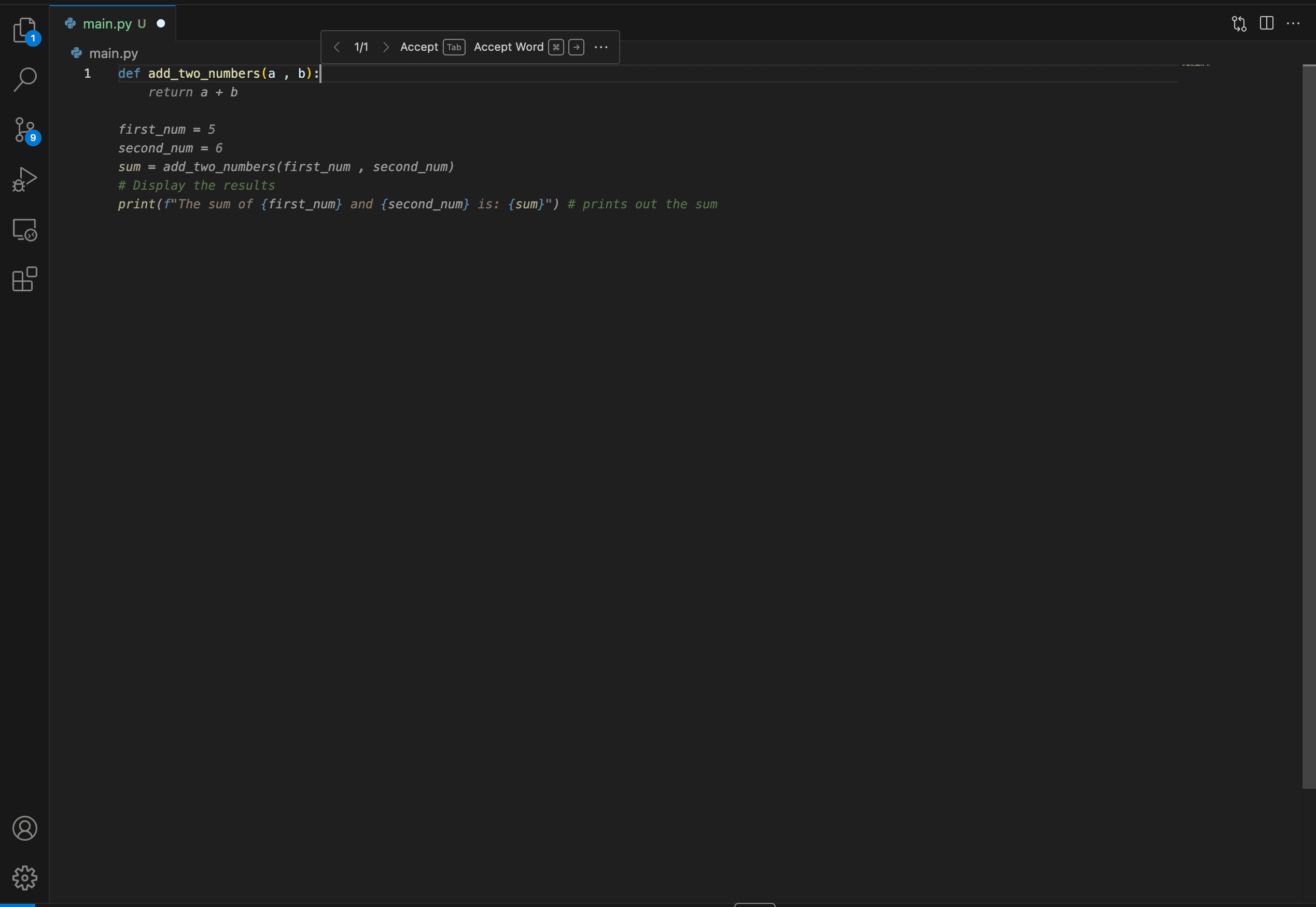Open the Manage settings gear

(x=24, y=877)
